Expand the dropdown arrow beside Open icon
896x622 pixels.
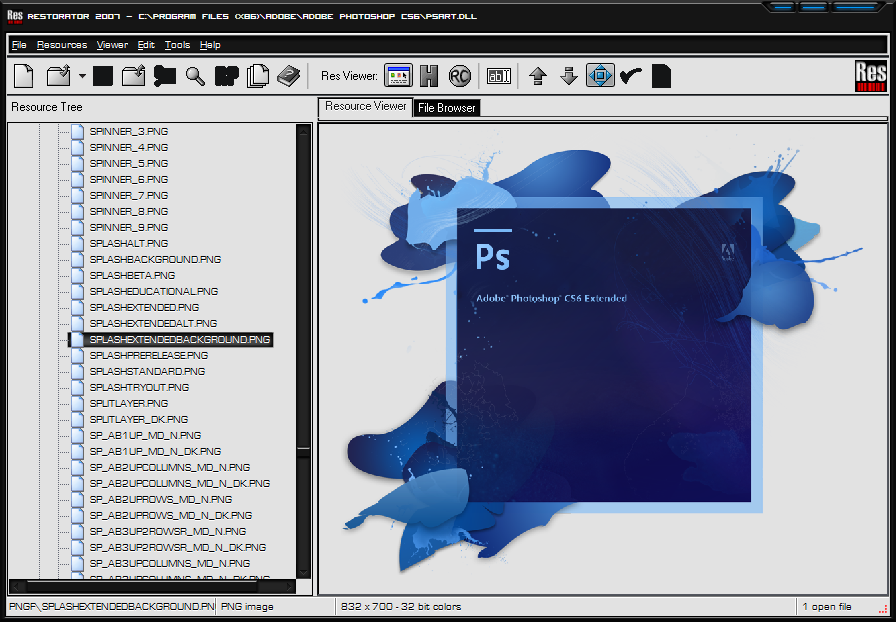point(82,76)
